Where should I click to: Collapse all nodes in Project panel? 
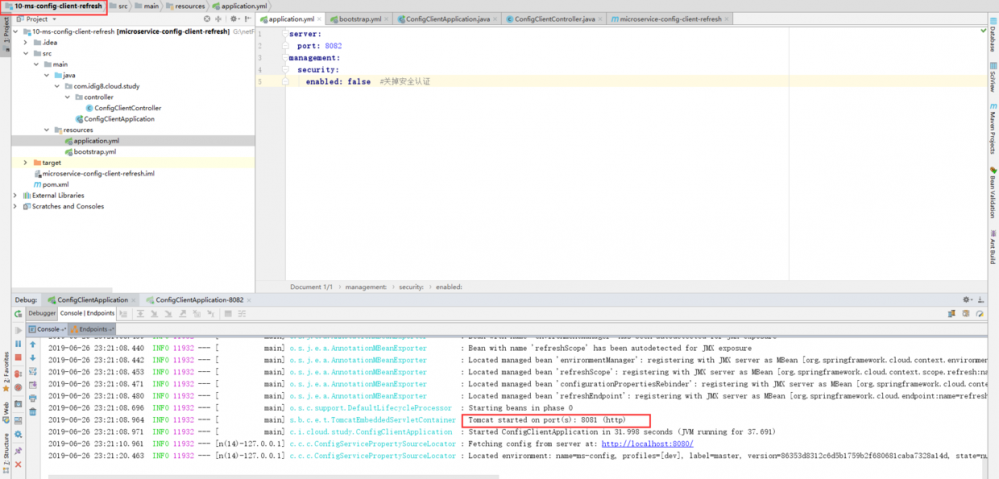coord(219,19)
